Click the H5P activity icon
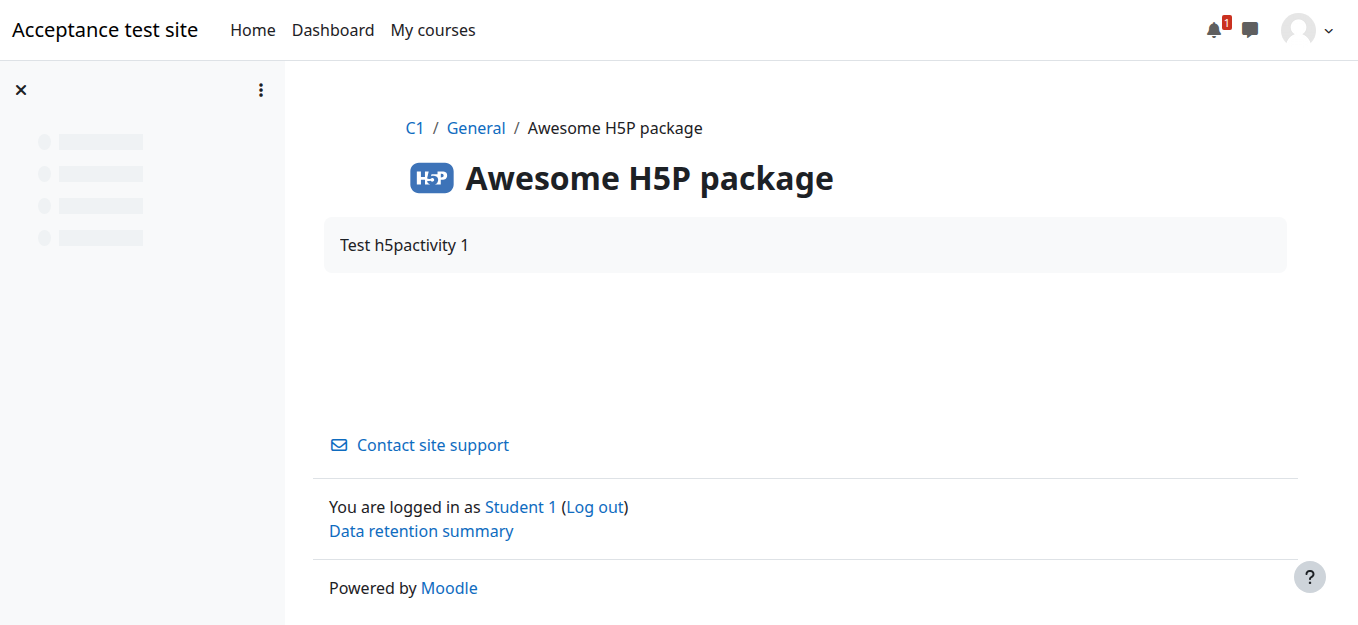 tap(432, 178)
